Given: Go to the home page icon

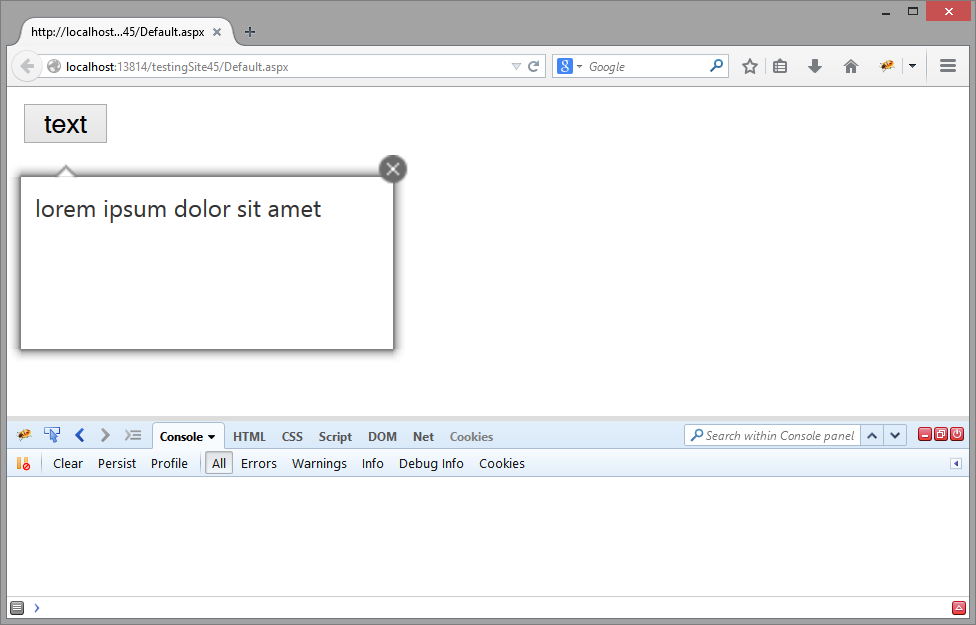Looking at the screenshot, I should (x=851, y=66).
